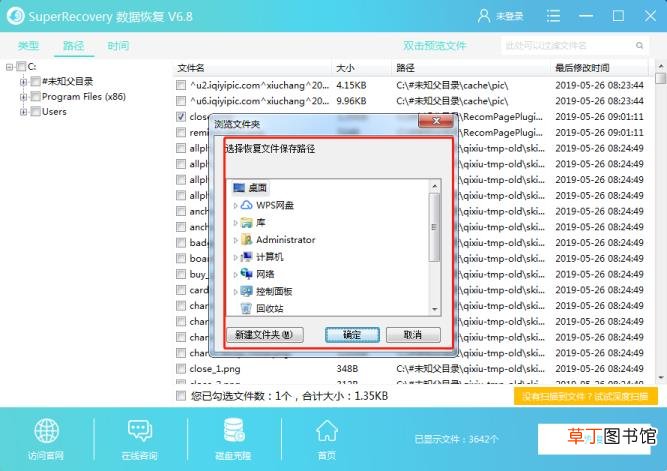
Task: Select WPS网盘 cloud icon
Action: click(x=246, y=205)
